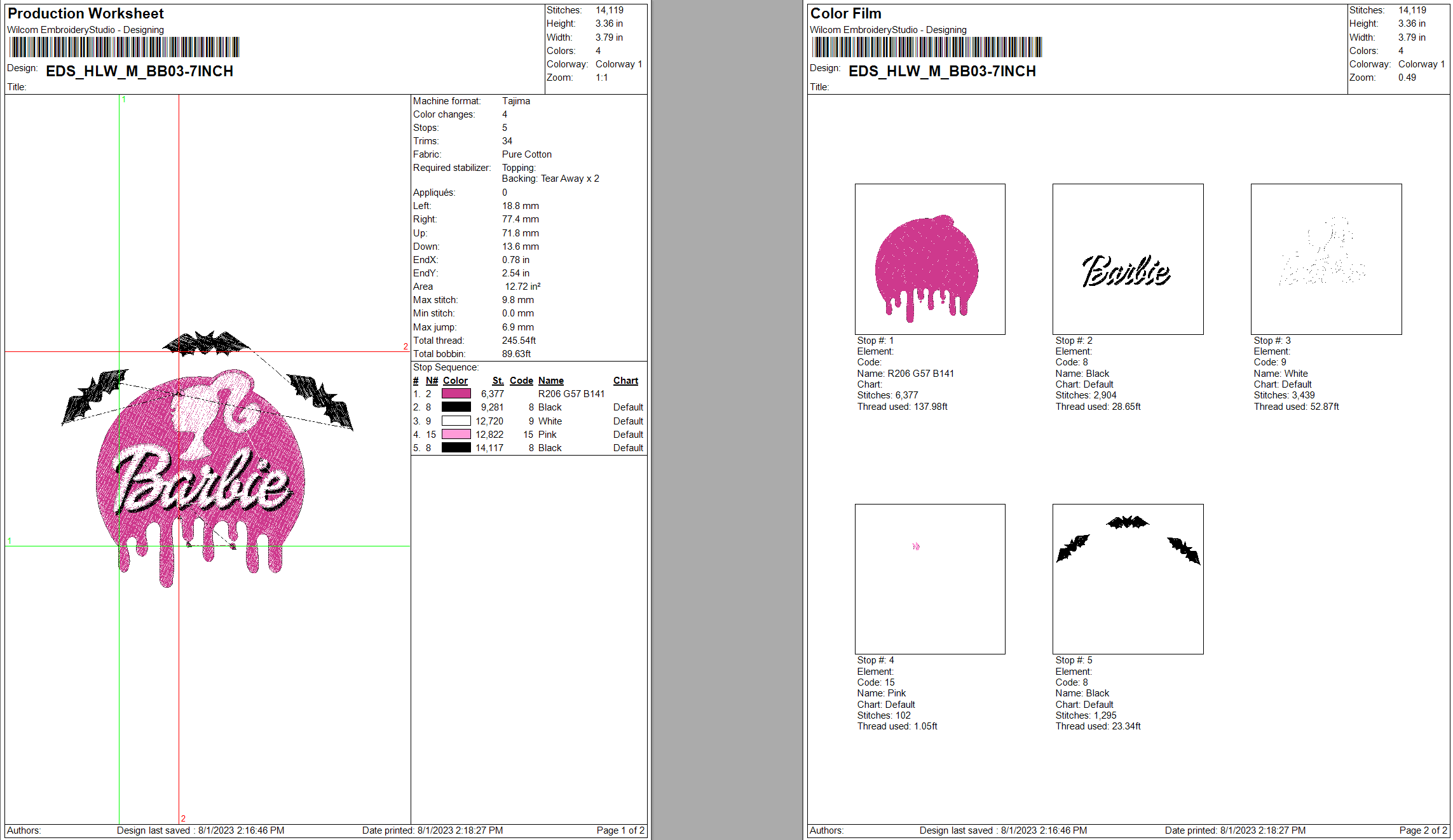Click the Barbie embroidery design preview on the worksheet

click(207, 459)
